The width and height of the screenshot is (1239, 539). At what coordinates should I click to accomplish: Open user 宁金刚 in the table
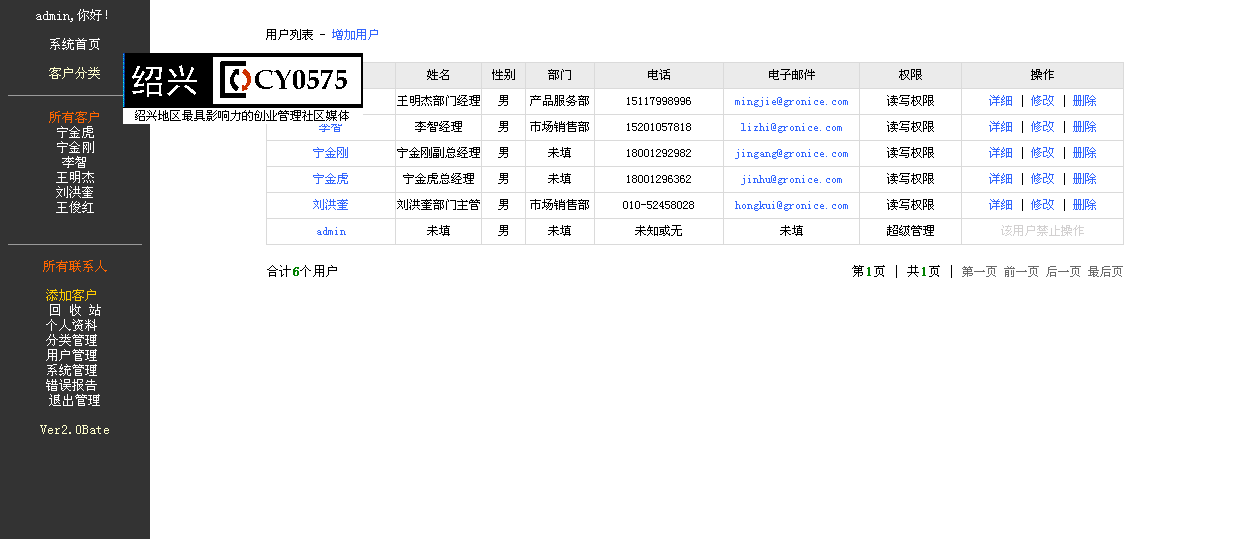pyautogui.click(x=331, y=153)
